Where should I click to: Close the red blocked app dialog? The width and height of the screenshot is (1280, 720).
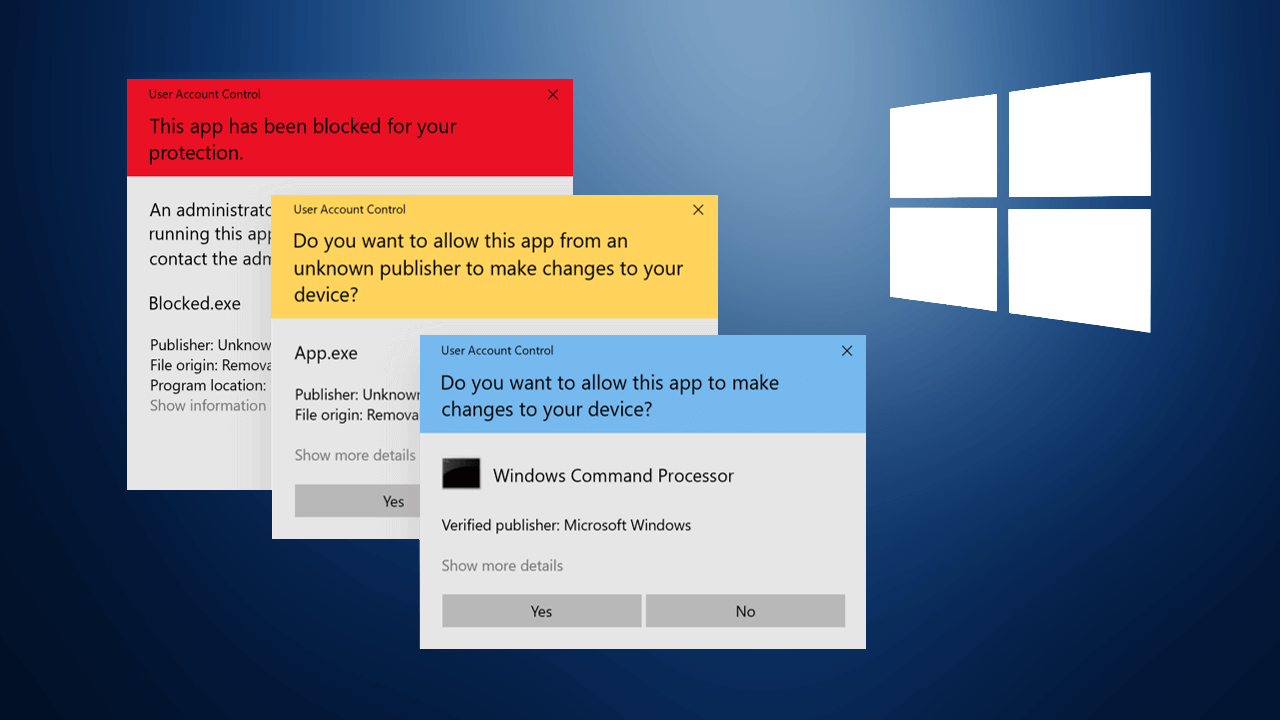(x=553, y=95)
